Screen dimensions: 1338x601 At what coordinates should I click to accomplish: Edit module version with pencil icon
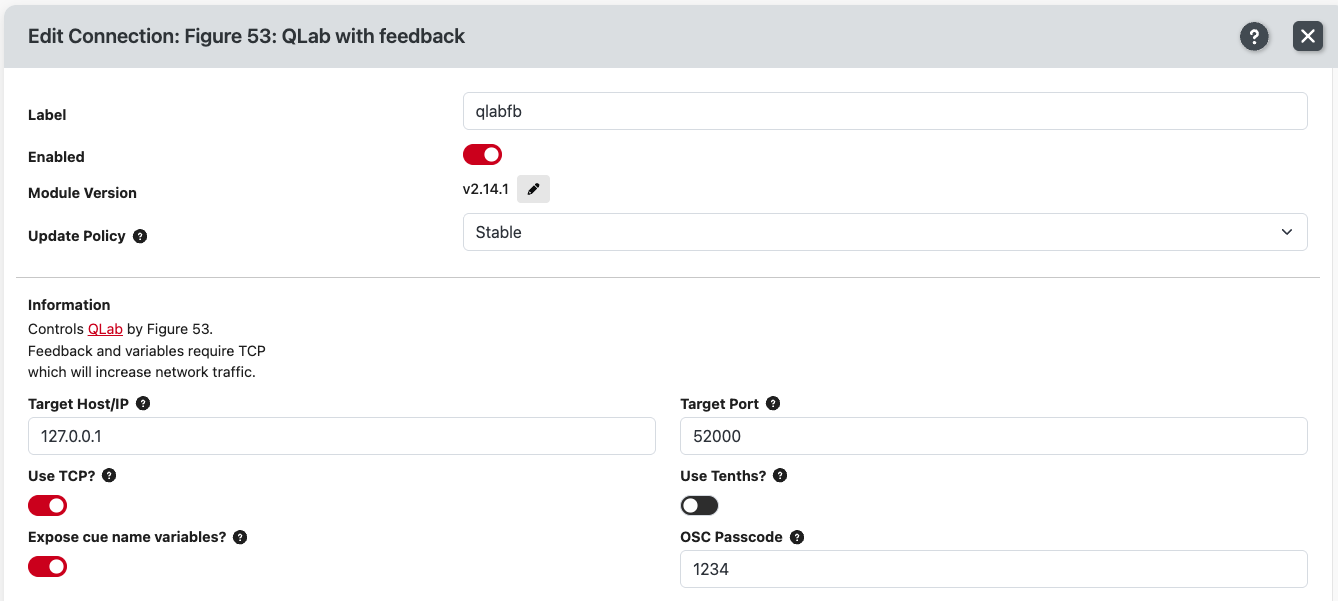533,189
